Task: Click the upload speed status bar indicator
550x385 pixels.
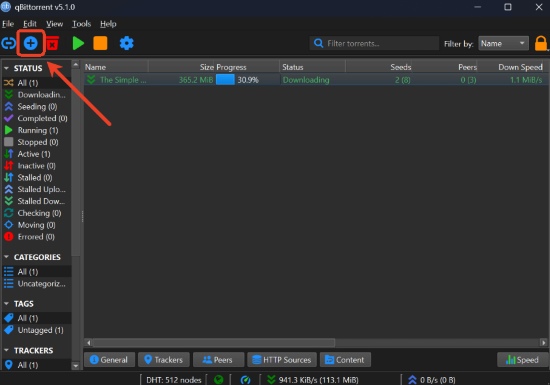Action: coord(431,380)
